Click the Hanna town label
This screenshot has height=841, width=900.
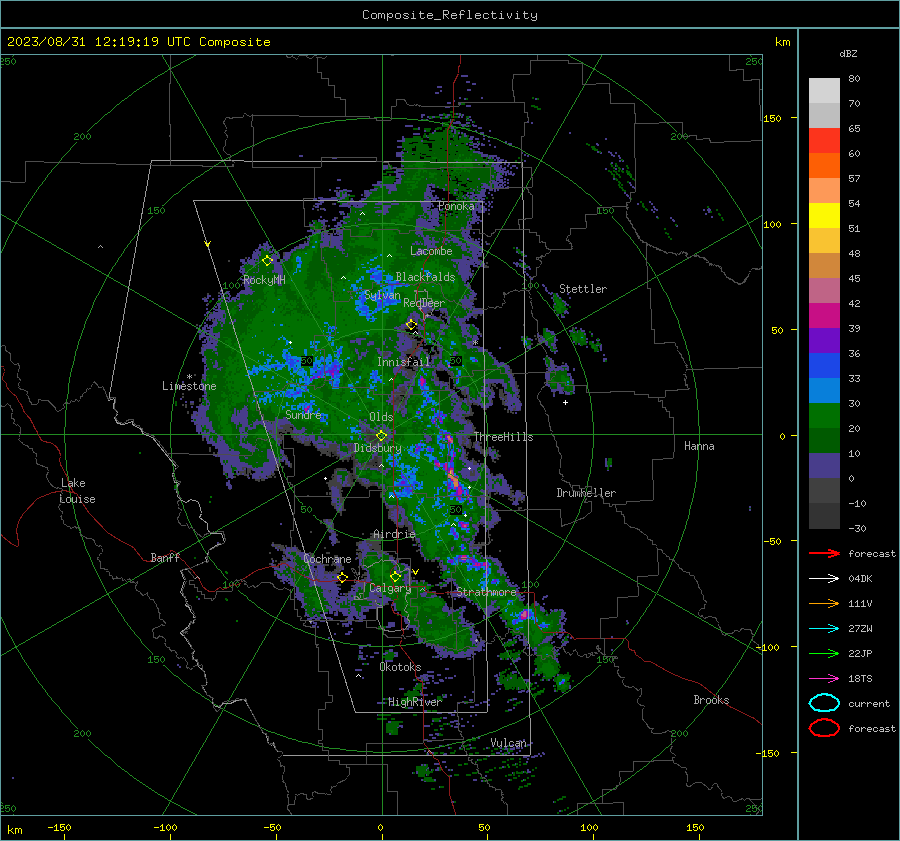click(699, 446)
